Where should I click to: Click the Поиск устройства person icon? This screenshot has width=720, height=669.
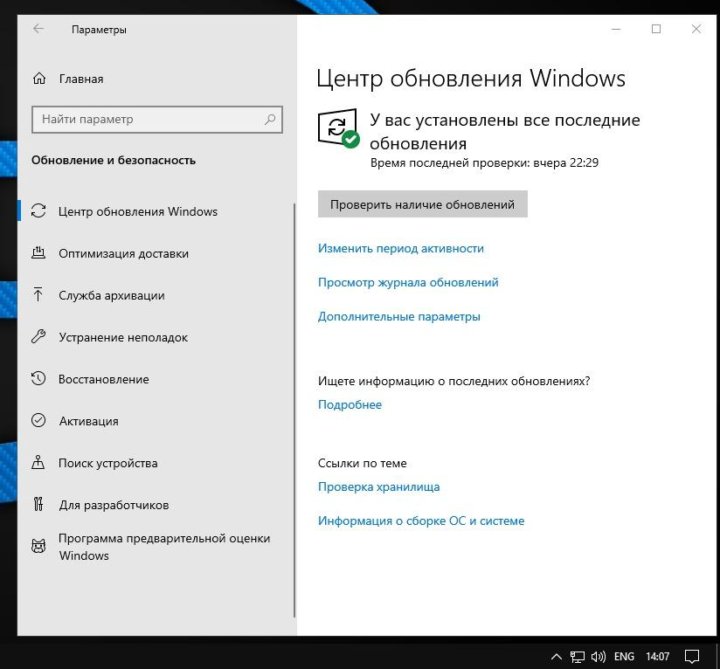click(x=39, y=463)
